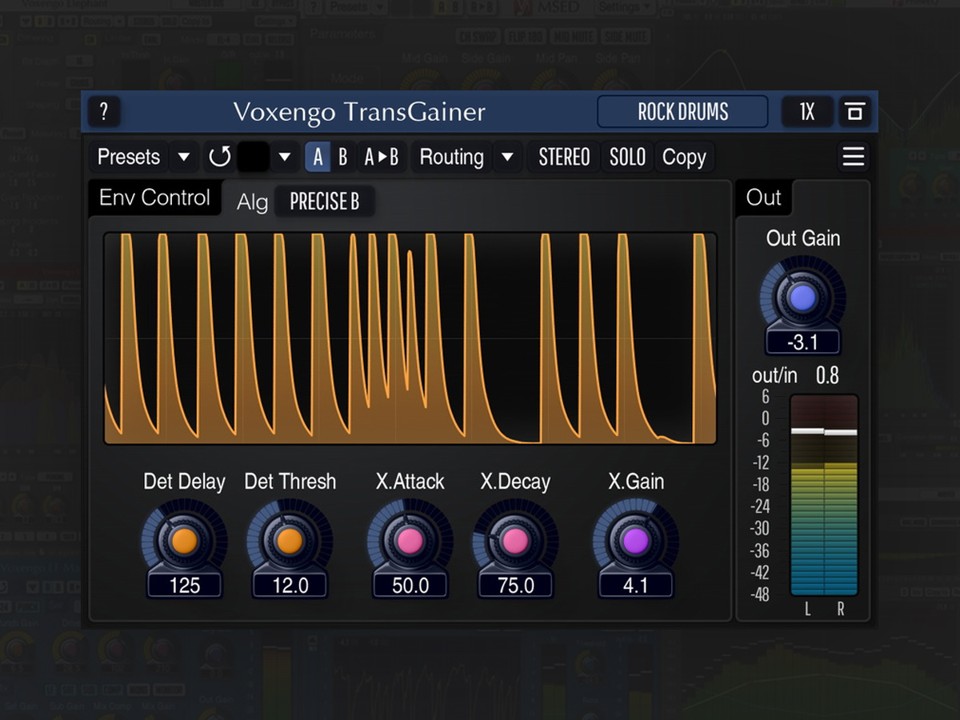Select the ROCK DRUMS instance name field
The height and width of the screenshot is (720, 960).
(683, 111)
